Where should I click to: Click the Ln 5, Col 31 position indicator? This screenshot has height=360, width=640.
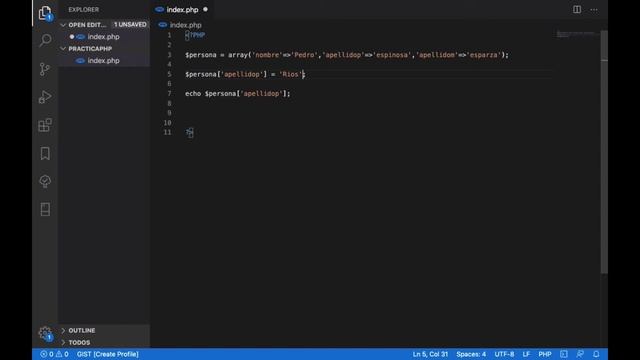click(x=430, y=354)
